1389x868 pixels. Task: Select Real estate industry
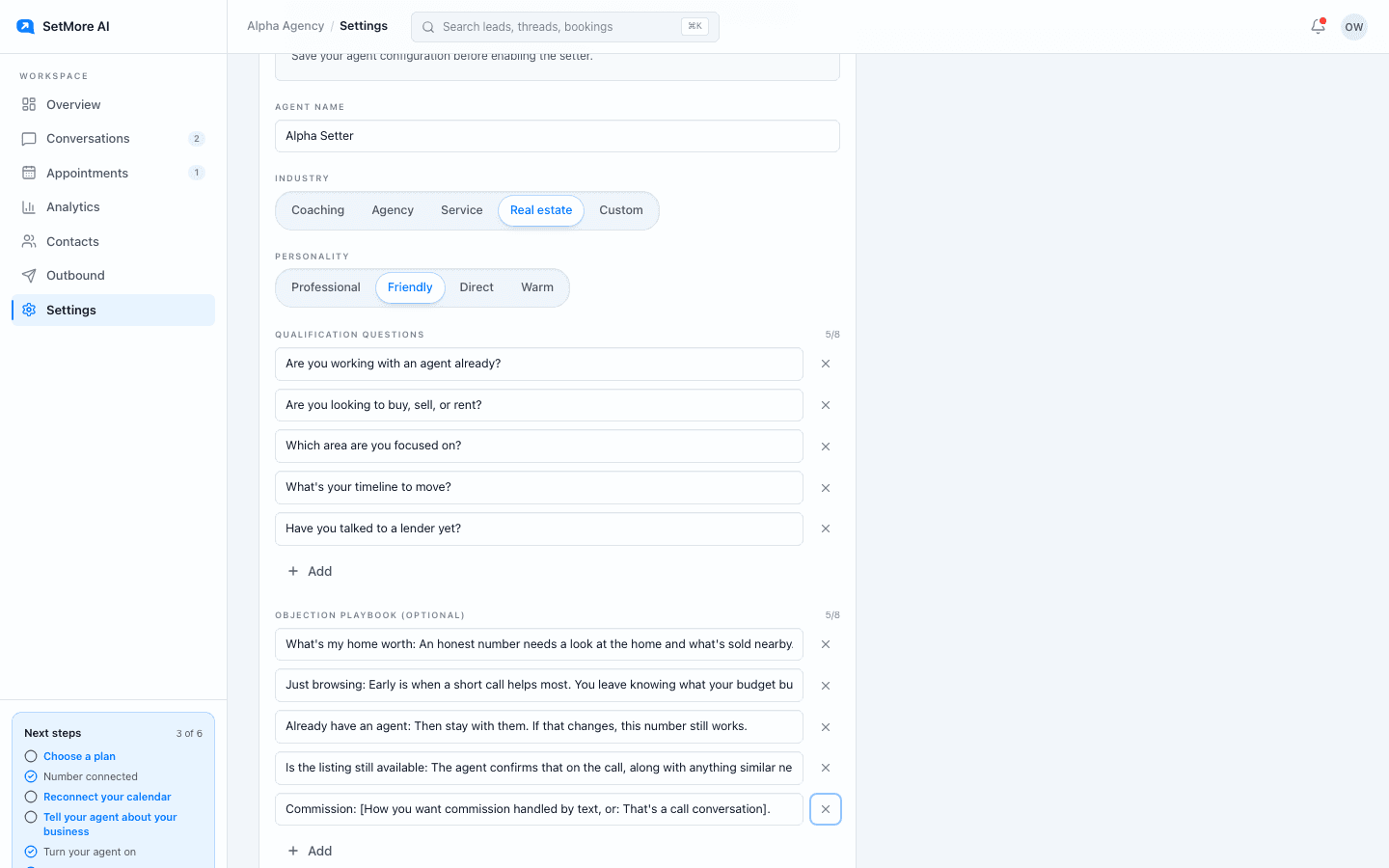click(541, 210)
